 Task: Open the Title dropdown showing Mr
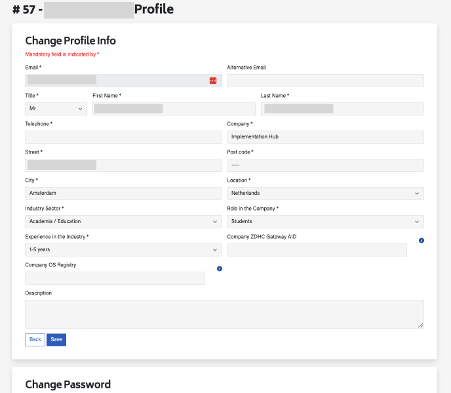pos(56,109)
